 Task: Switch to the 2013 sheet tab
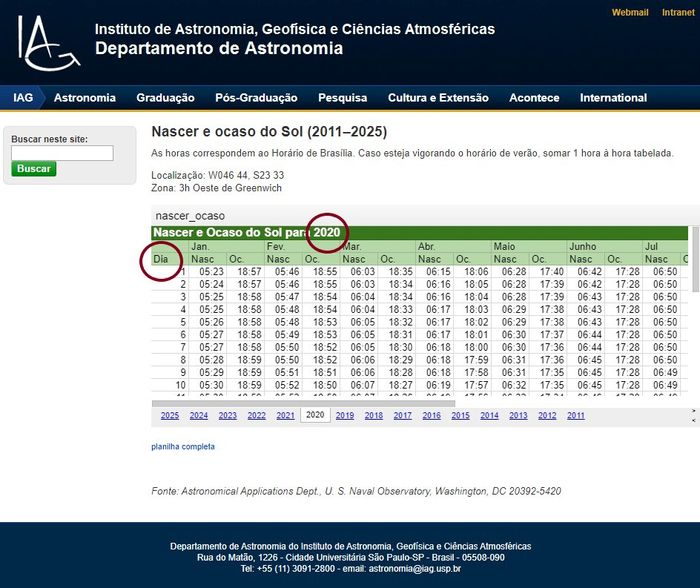coord(518,416)
